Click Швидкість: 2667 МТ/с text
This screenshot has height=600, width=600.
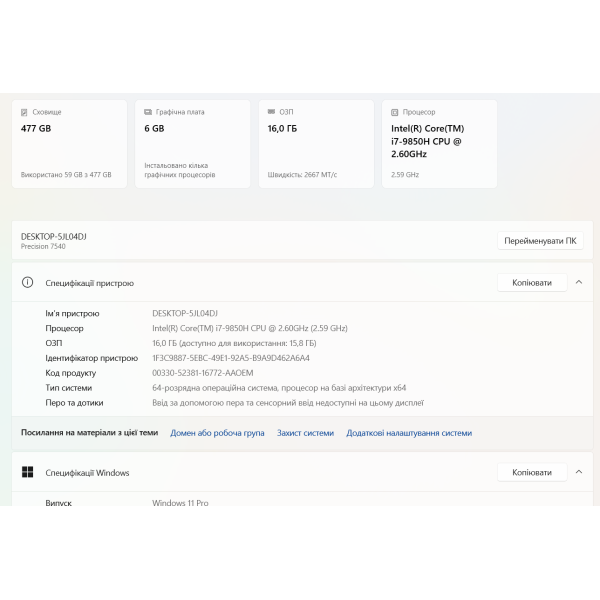tap(302, 175)
